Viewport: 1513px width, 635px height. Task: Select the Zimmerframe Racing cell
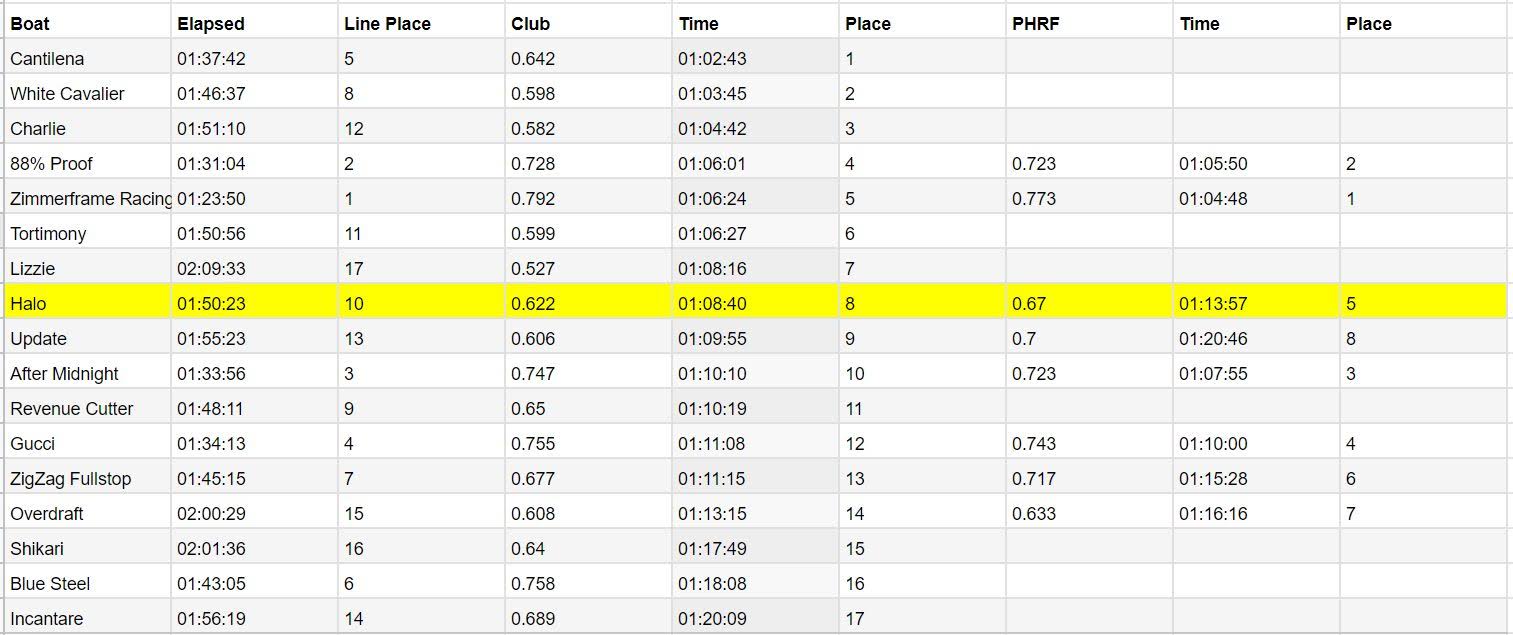click(90, 199)
